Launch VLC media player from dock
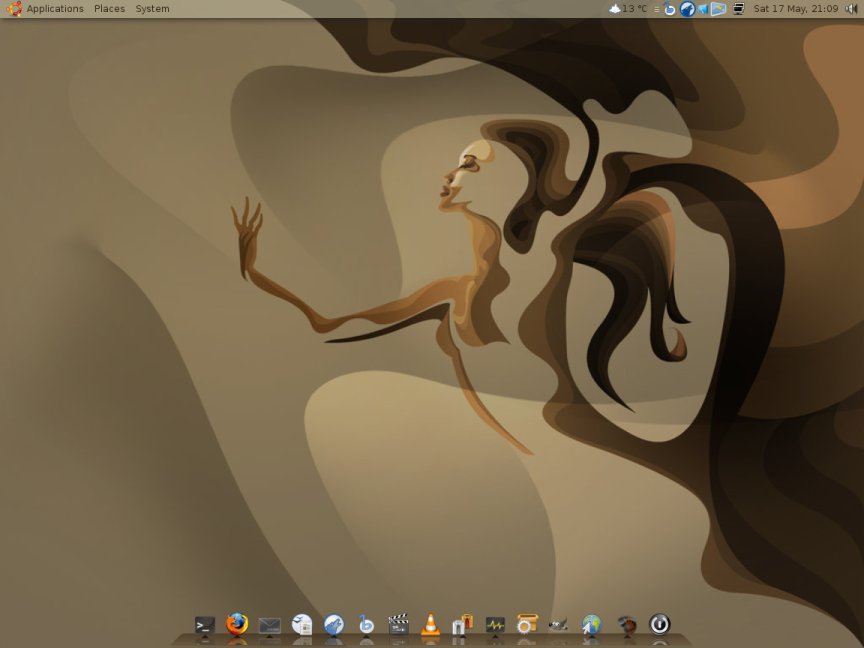Viewport: 864px width, 648px height. coord(430,625)
